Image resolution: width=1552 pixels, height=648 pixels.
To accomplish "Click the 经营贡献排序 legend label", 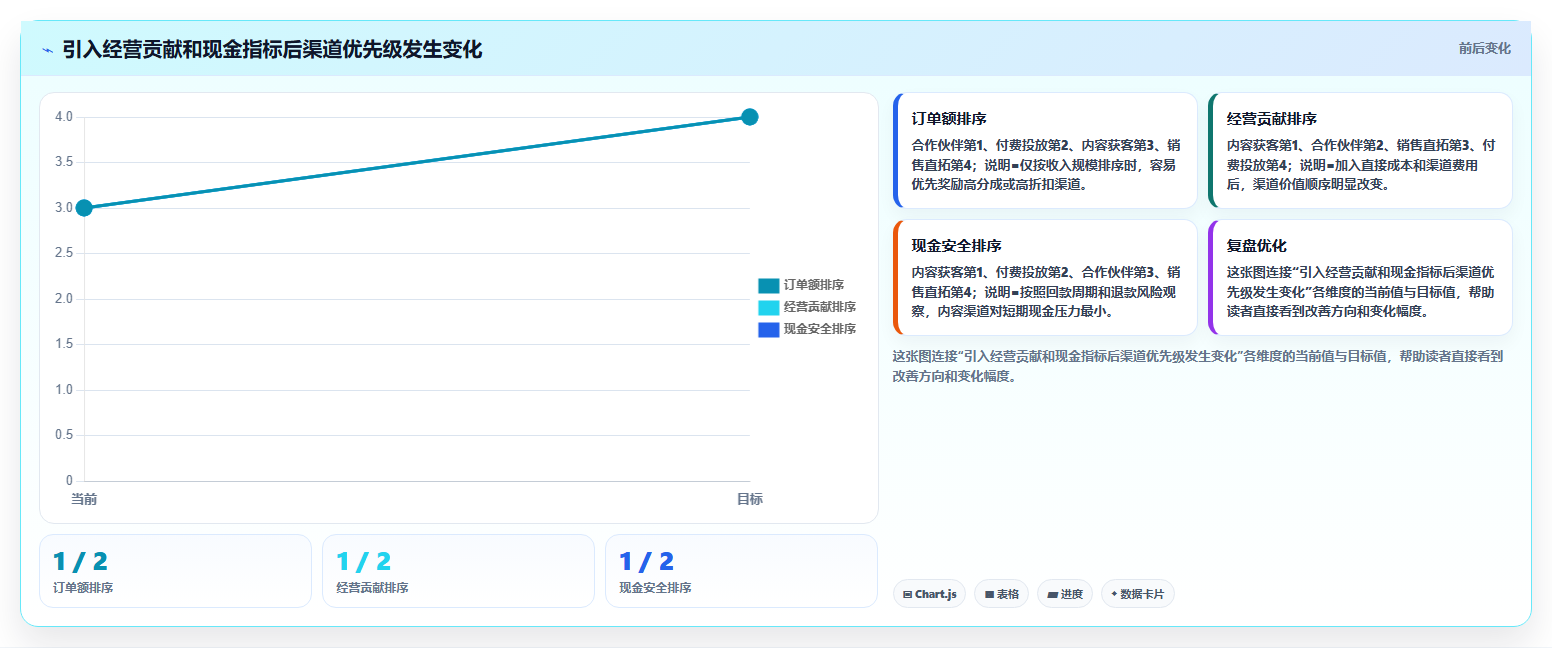I will coord(820,307).
